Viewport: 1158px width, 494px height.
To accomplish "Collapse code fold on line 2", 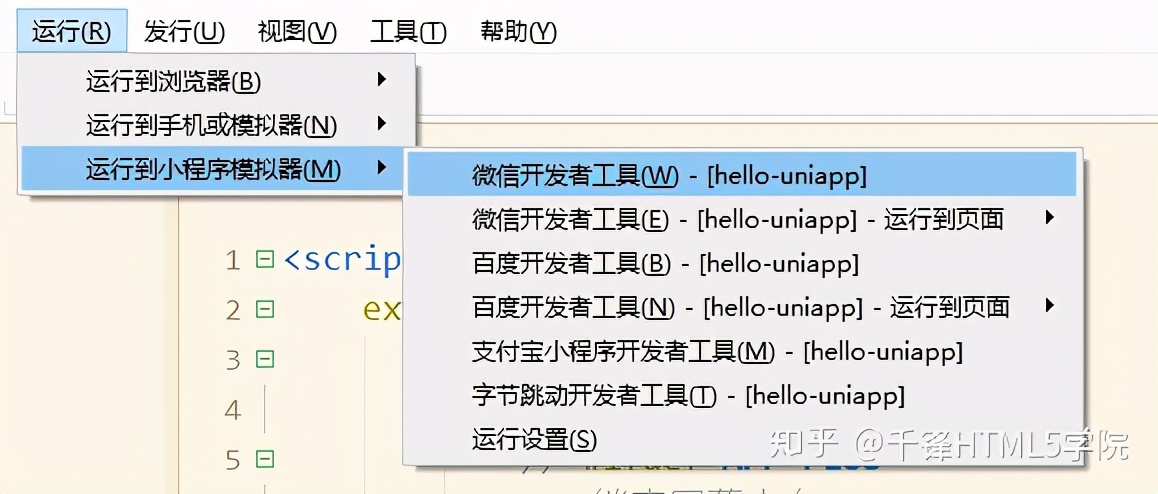I will click(x=264, y=309).
